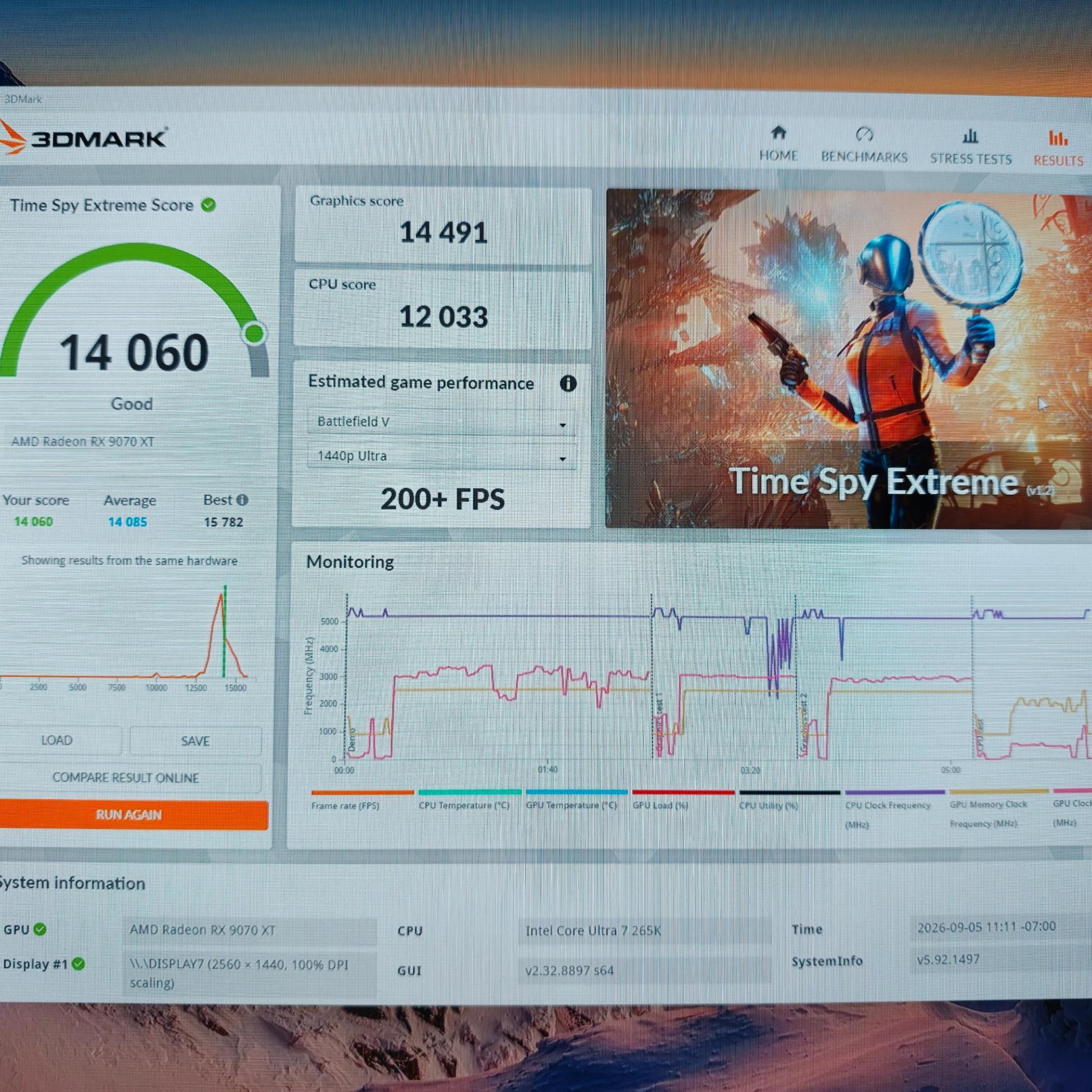This screenshot has height=1092, width=1092.
Task: Toggle the CPU Temperature legend series
Action: pyautogui.click(x=469, y=800)
